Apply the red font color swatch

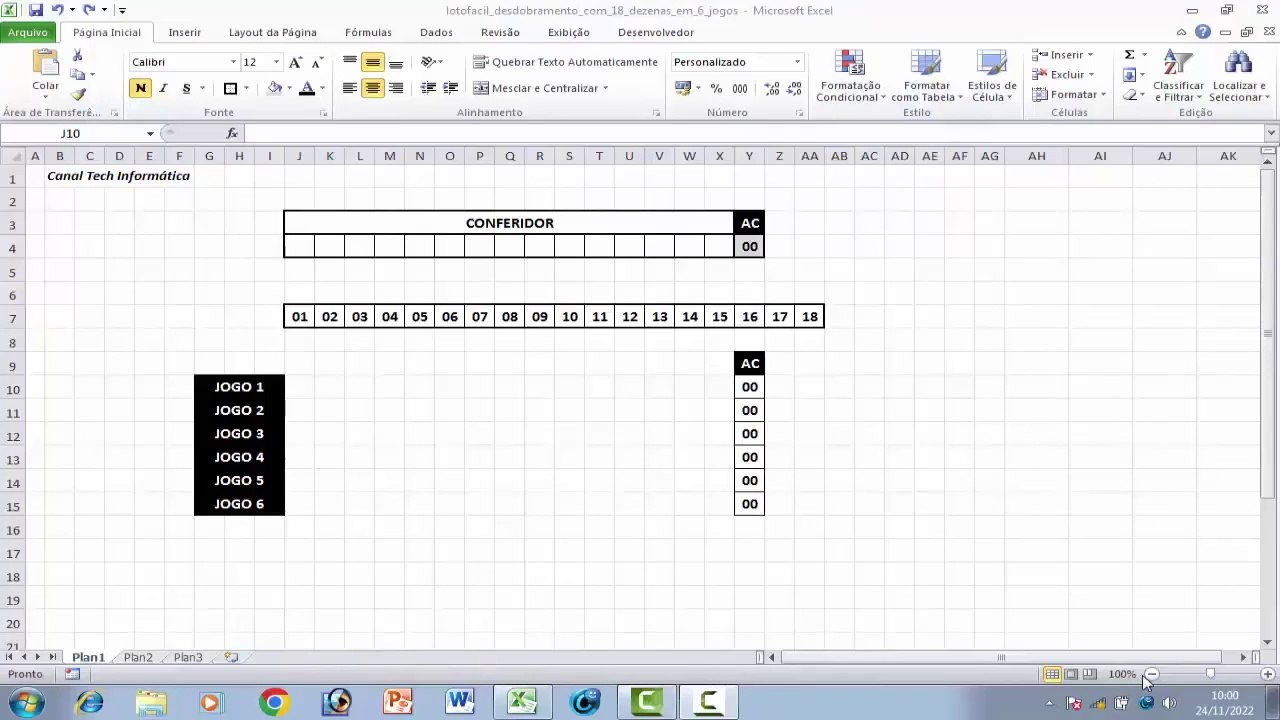pos(307,88)
